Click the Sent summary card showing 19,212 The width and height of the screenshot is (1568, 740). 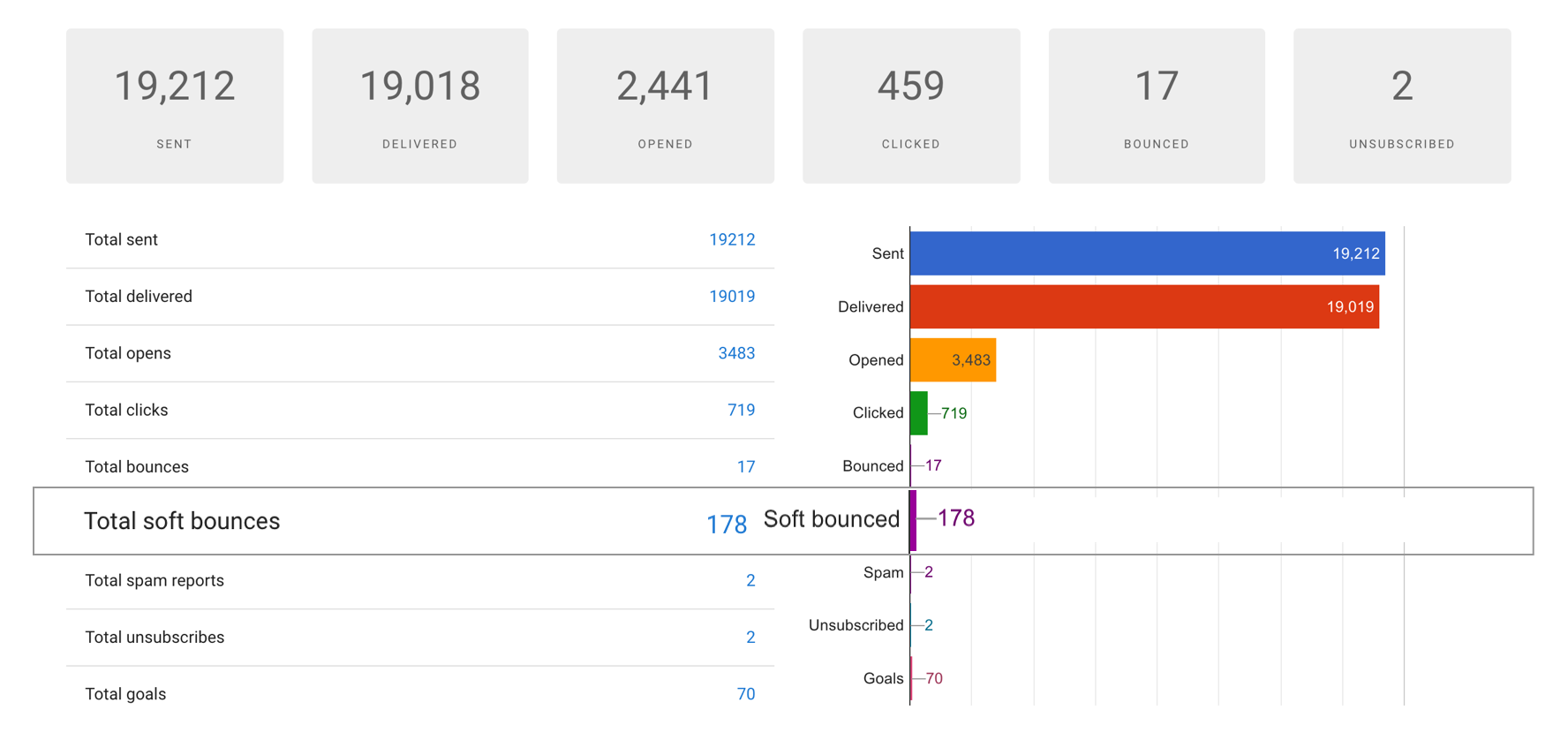175,106
